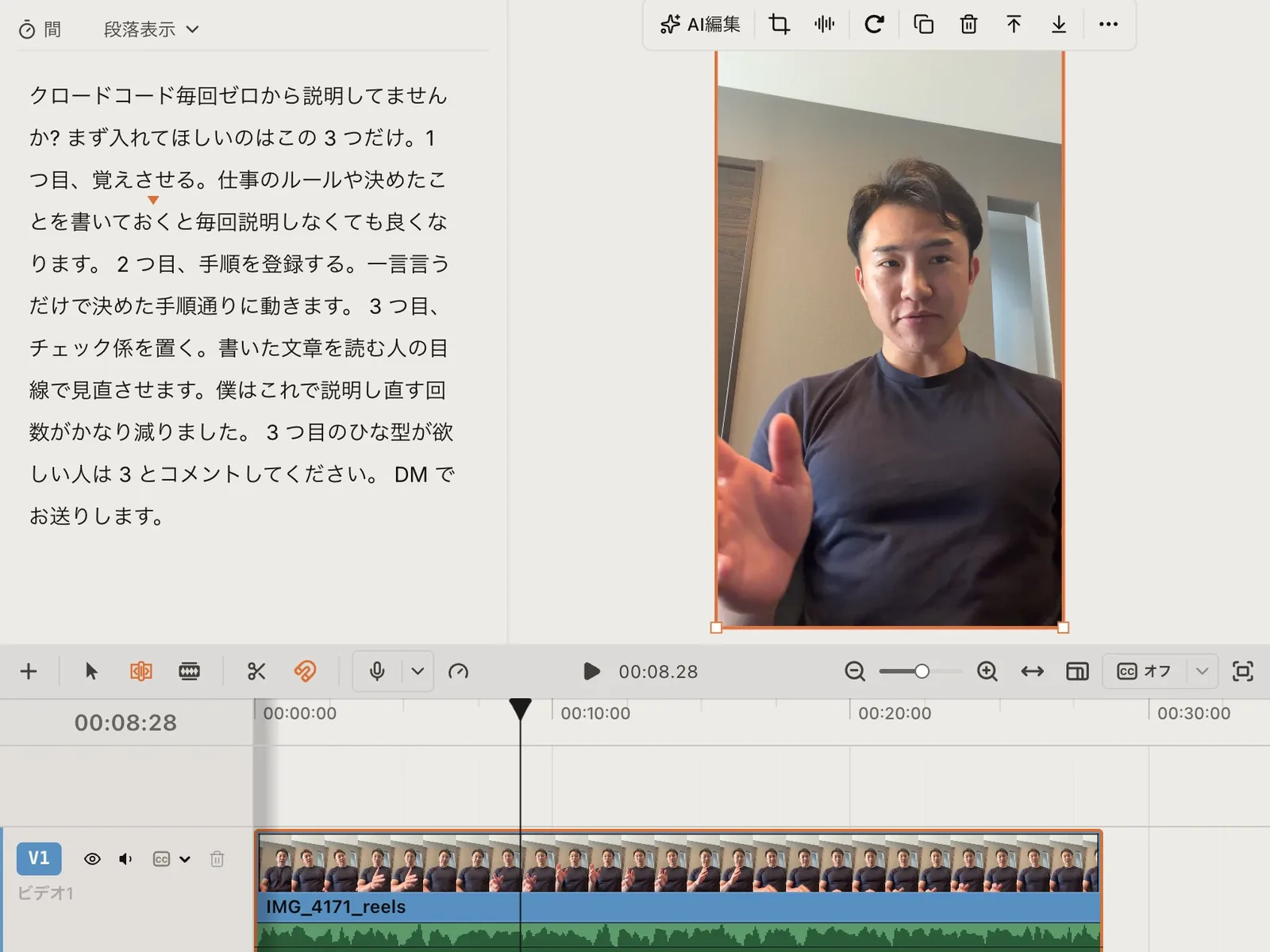Zoom out the timeline
This screenshot has height=952, width=1270.
[855, 671]
